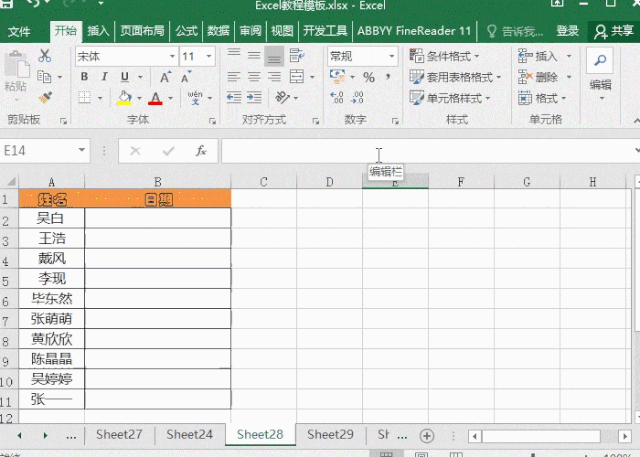The width and height of the screenshot is (640, 457).
Task: Switch to the 公式 tab
Action: pos(186,31)
